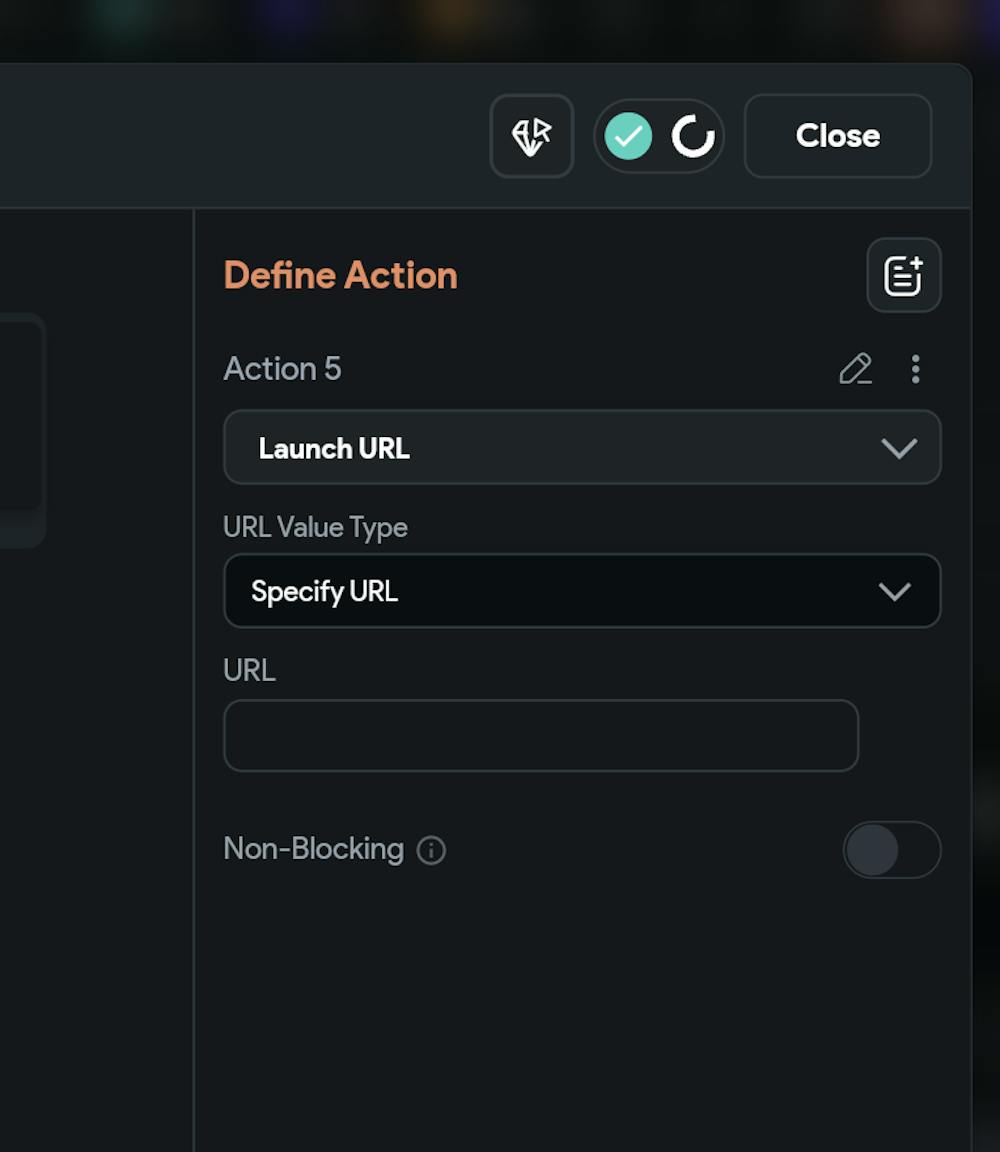The height and width of the screenshot is (1152, 1000).
Task: Open the add note icon button
Action: (x=904, y=276)
